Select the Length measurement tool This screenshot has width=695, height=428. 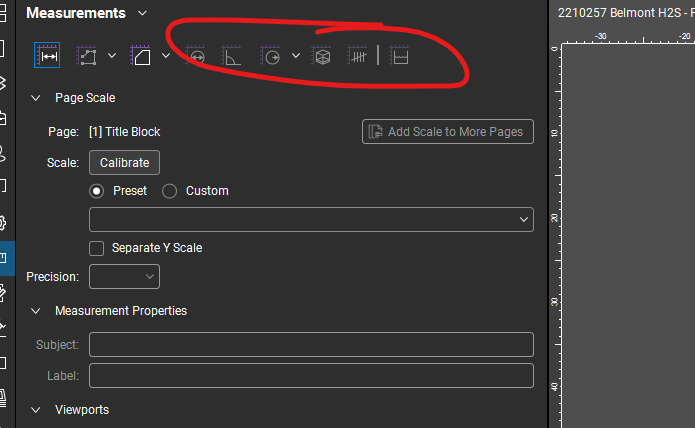[x=47, y=55]
